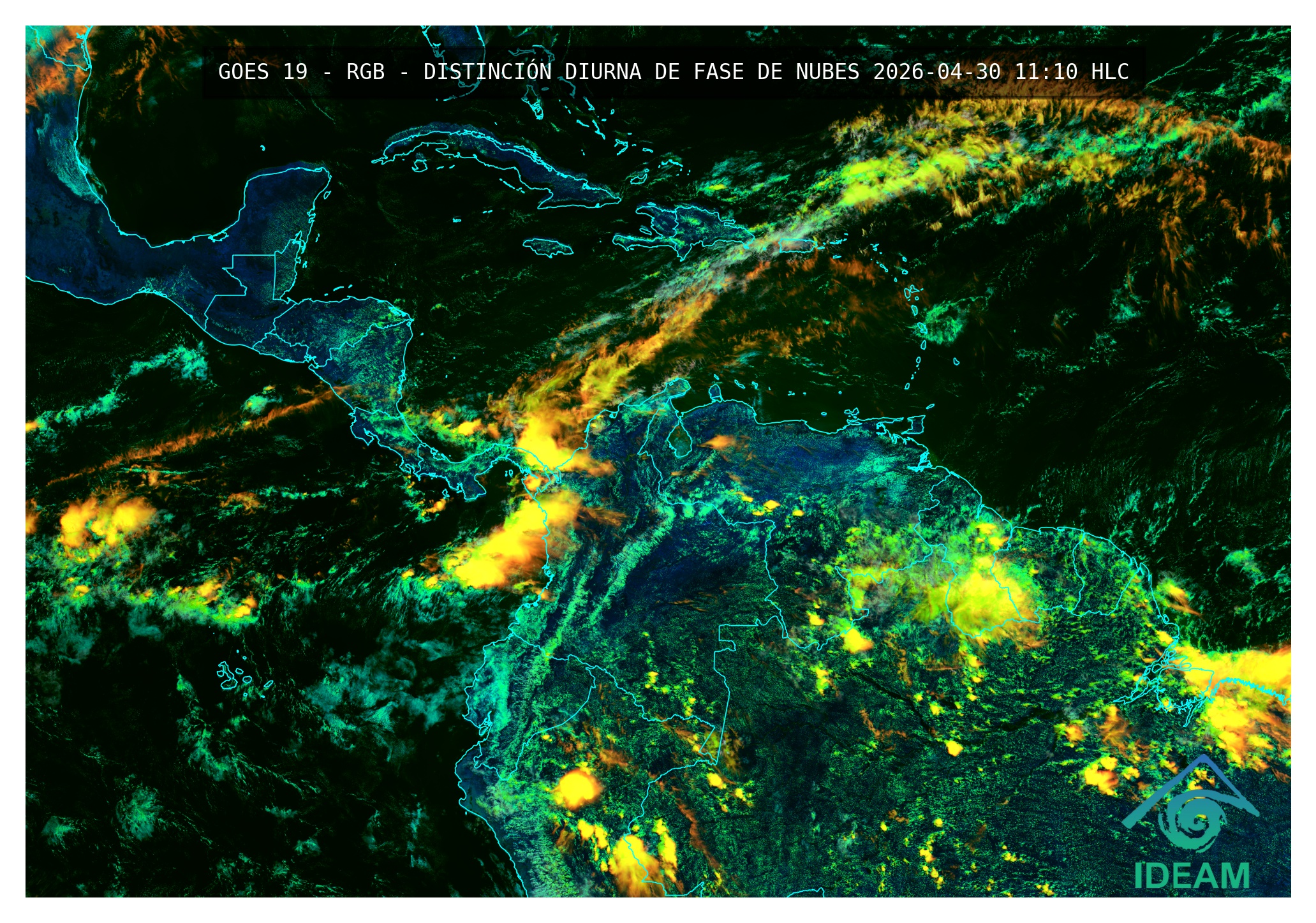Click the word NUBES in the title
The image size is (1316, 923).
click(x=827, y=72)
